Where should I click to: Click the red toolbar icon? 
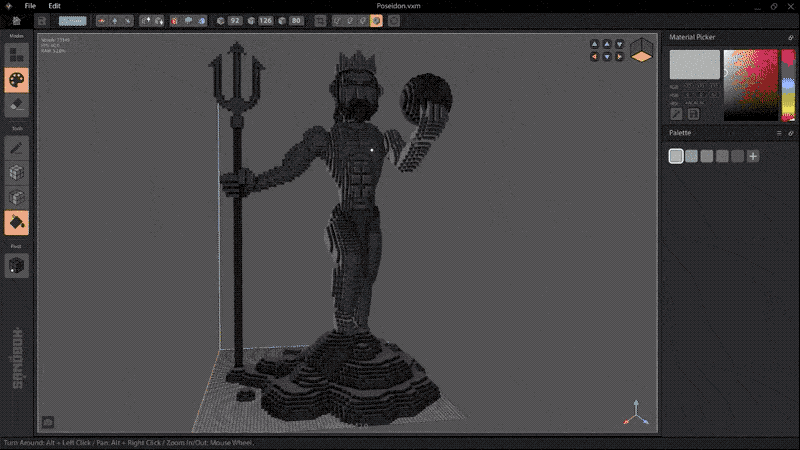[175, 21]
